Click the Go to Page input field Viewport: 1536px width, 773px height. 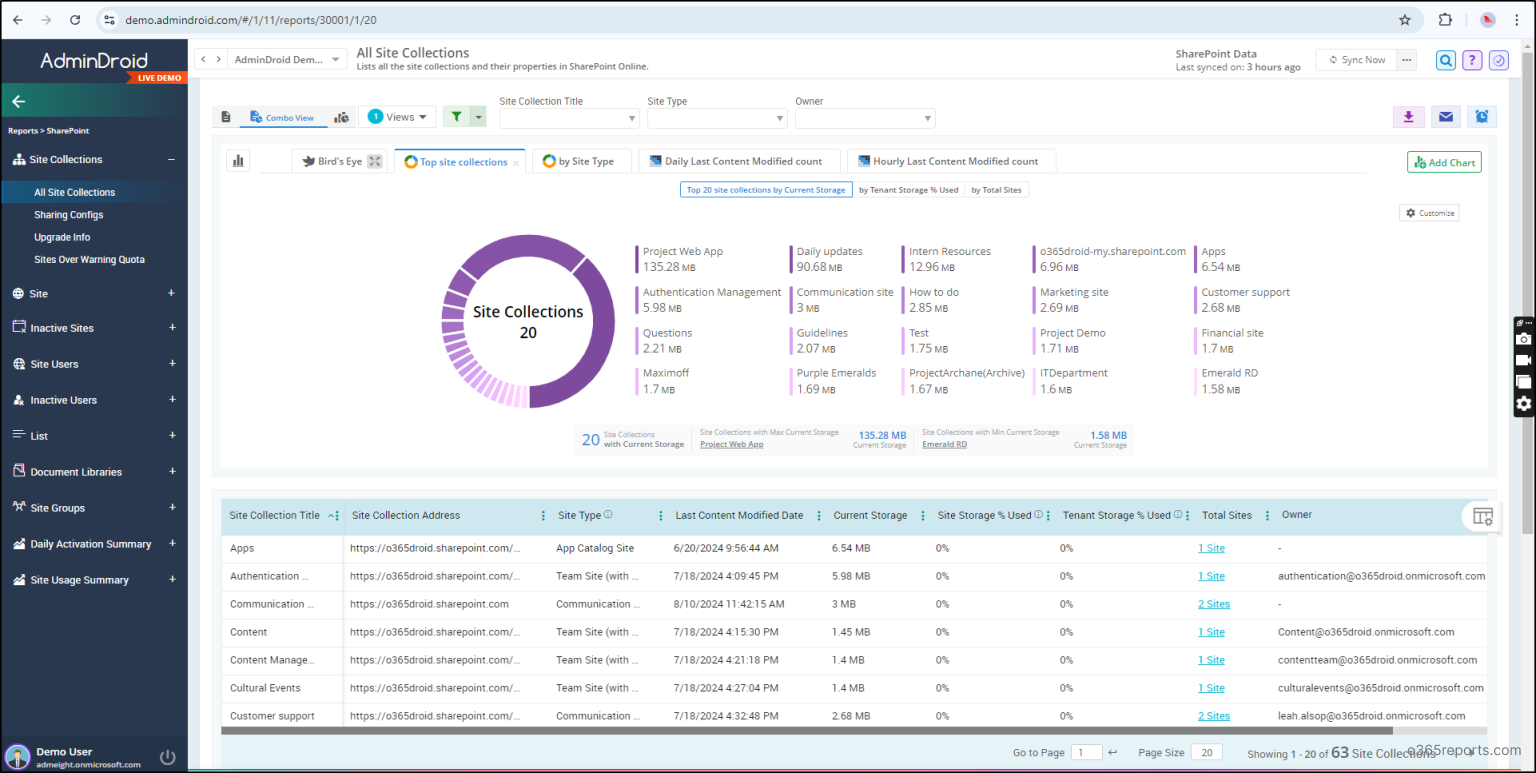click(x=1086, y=753)
